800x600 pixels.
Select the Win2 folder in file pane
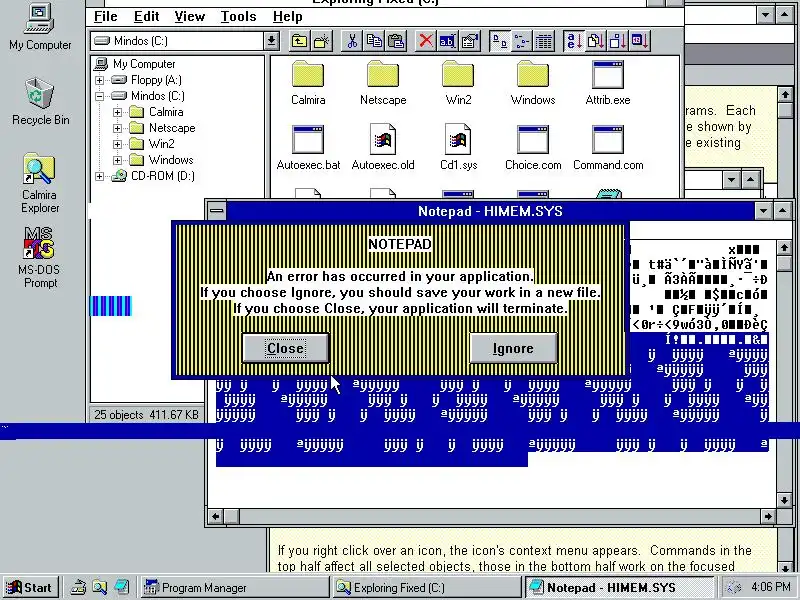click(x=458, y=83)
